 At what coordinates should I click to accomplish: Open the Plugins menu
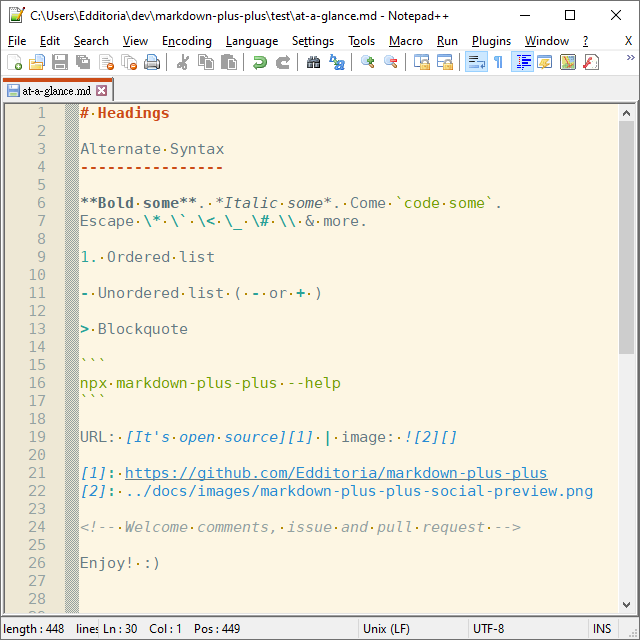pyautogui.click(x=491, y=41)
